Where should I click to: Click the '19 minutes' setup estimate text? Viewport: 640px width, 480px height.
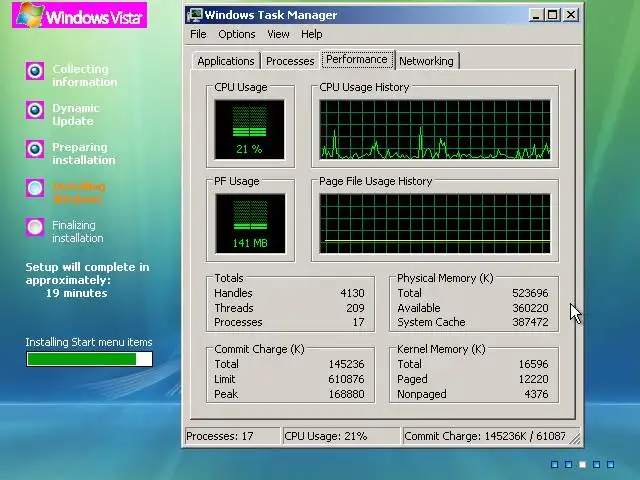click(x=77, y=293)
